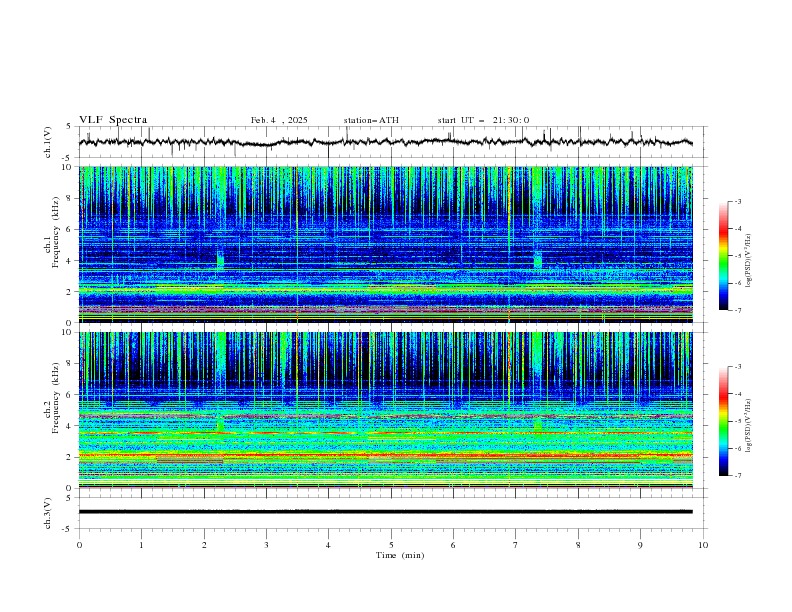Click the '5' tick on time axis
The width and height of the screenshot is (792, 612).
click(x=391, y=545)
